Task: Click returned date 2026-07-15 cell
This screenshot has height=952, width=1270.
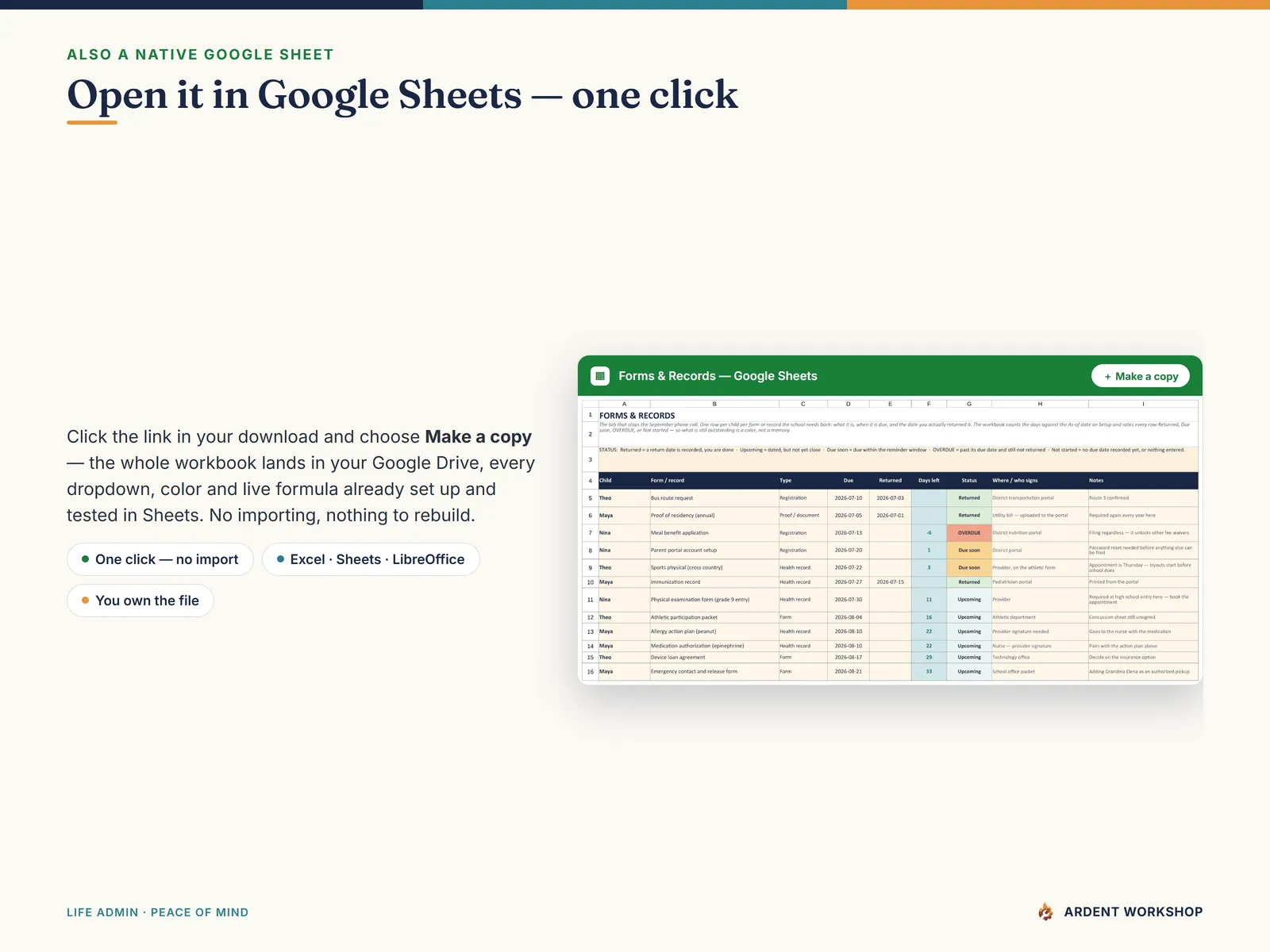Action: tap(890, 582)
